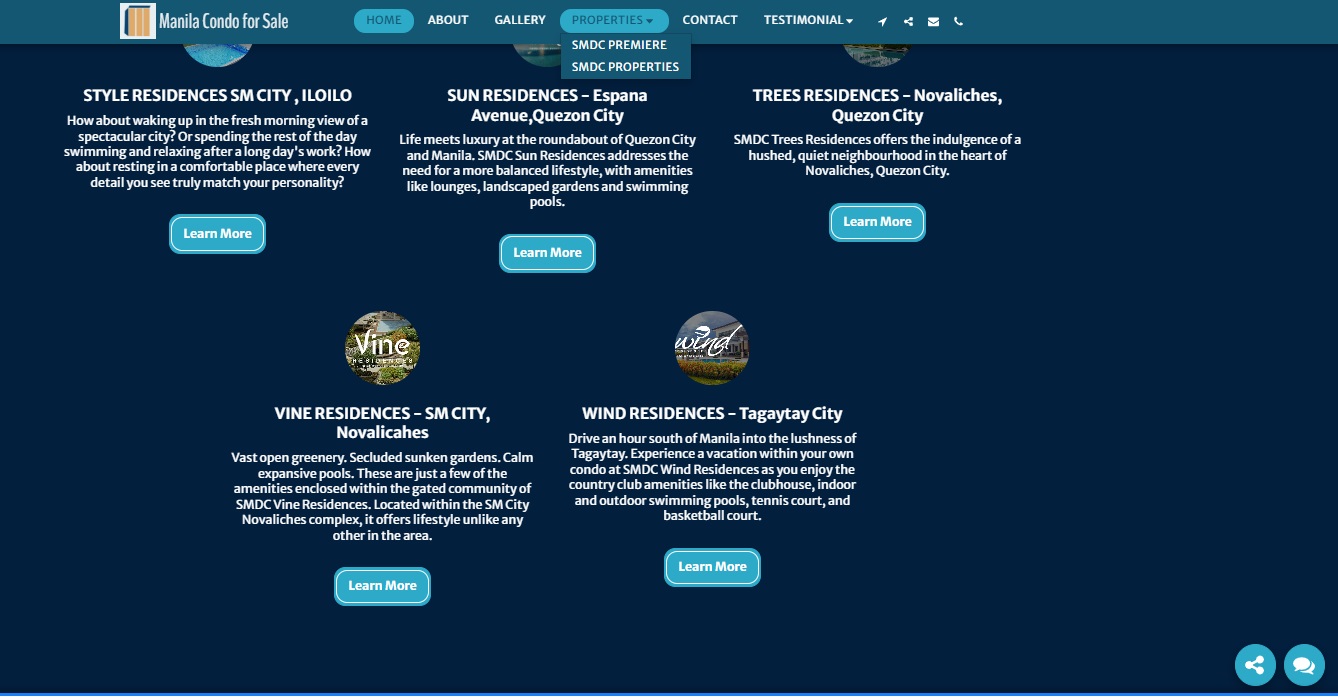The height and width of the screenshot is (697, 1338).
Task: Click the Wind Residences circular logo
Action: (x=712, y=348)
